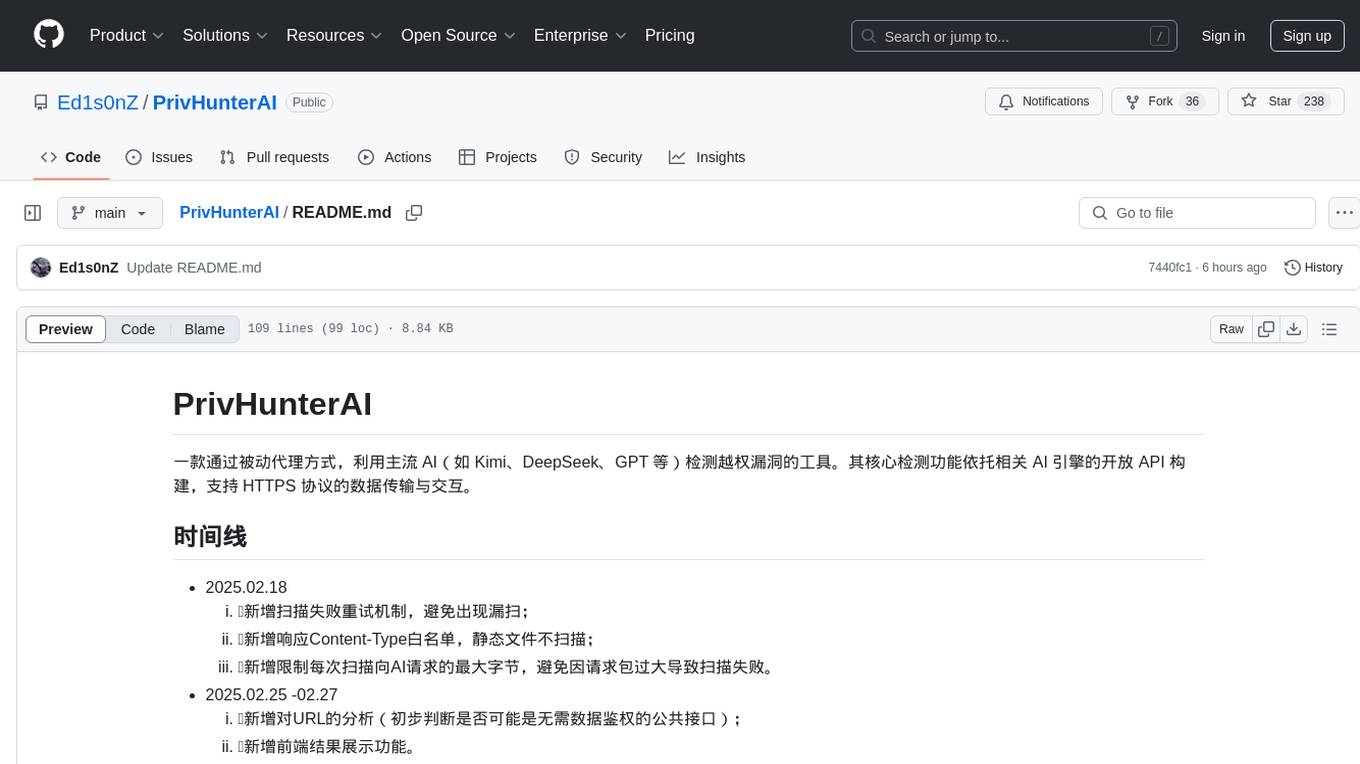1360x764 pixels.
Task: Open the Raw file view
Action: [1231, 329]
